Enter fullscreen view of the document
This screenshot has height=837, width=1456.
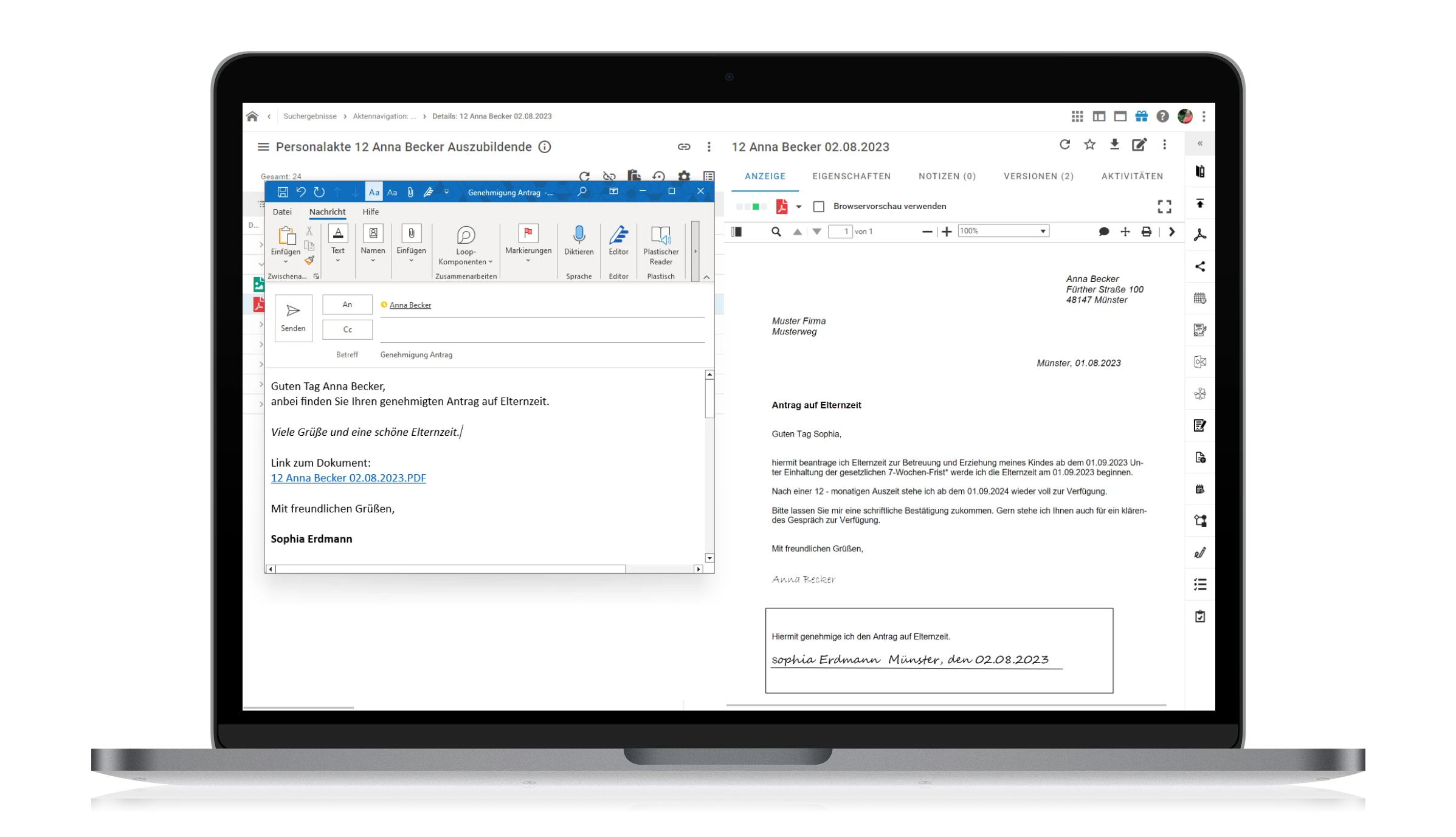(1164, 207)
